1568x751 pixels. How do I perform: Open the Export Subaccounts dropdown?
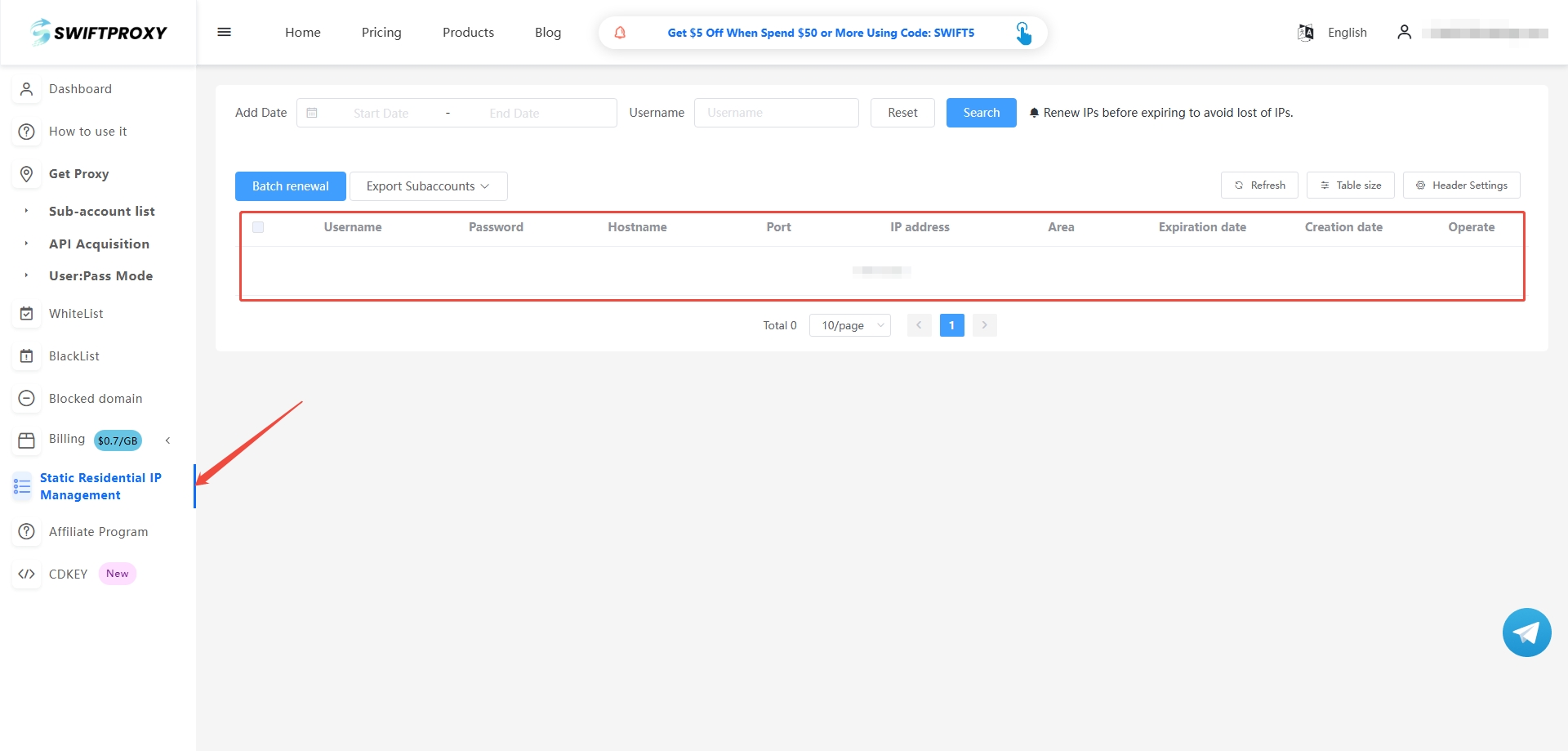[428, 186]
